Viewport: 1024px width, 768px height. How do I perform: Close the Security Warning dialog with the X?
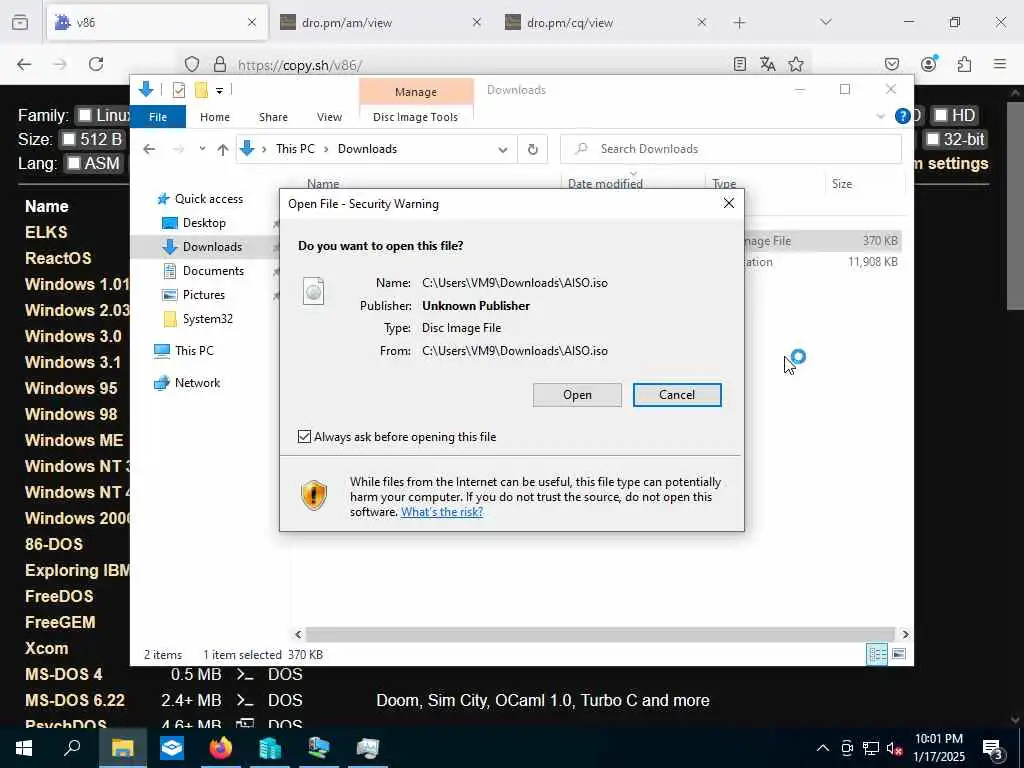coord(729,203)
